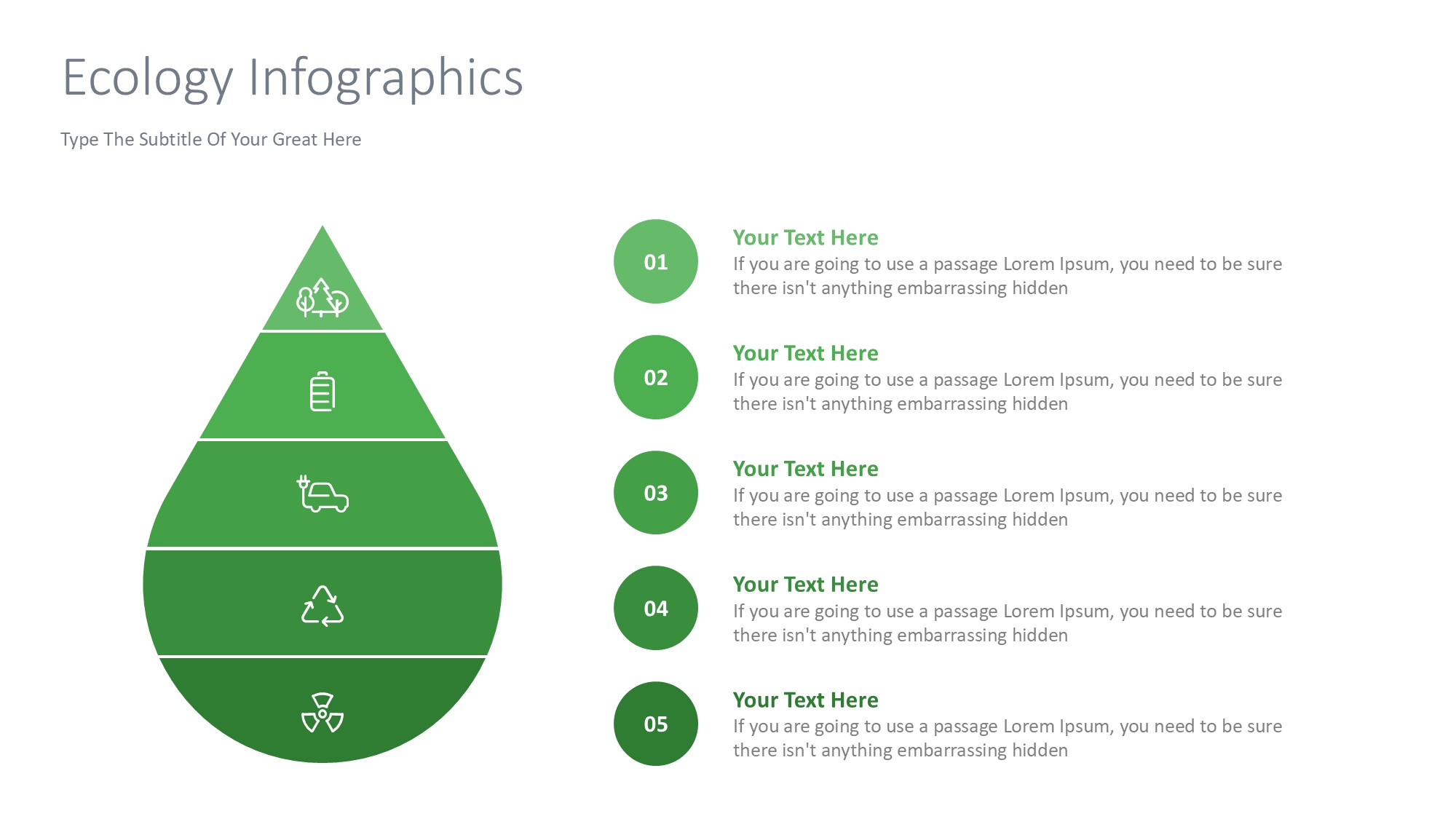The width and height of the screenshot is (1456, 819).
Task: Select the recycling arrows icon
Action: 323,606
